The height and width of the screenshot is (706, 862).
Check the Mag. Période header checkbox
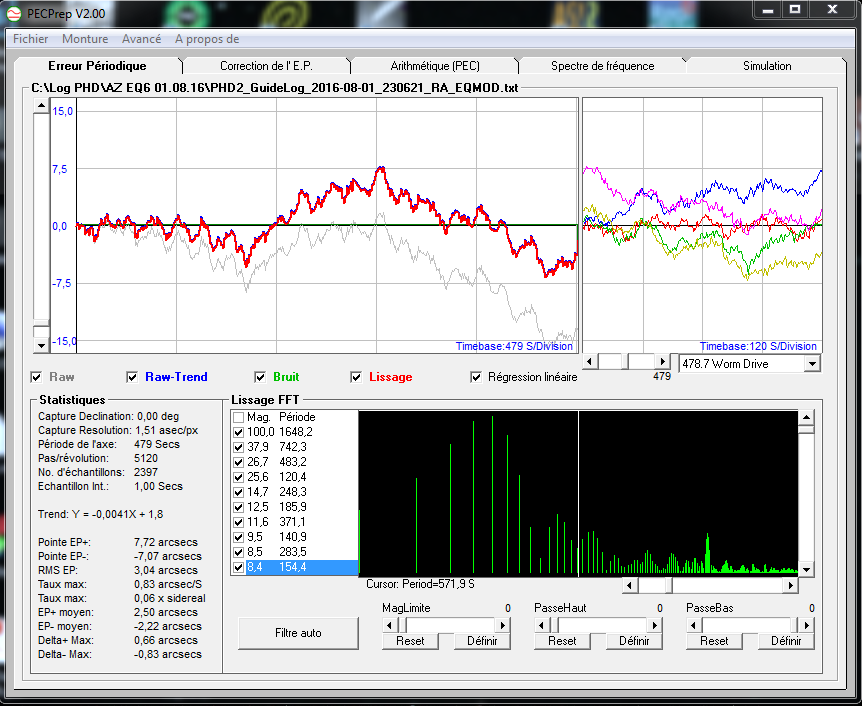(x=238, y=417)
